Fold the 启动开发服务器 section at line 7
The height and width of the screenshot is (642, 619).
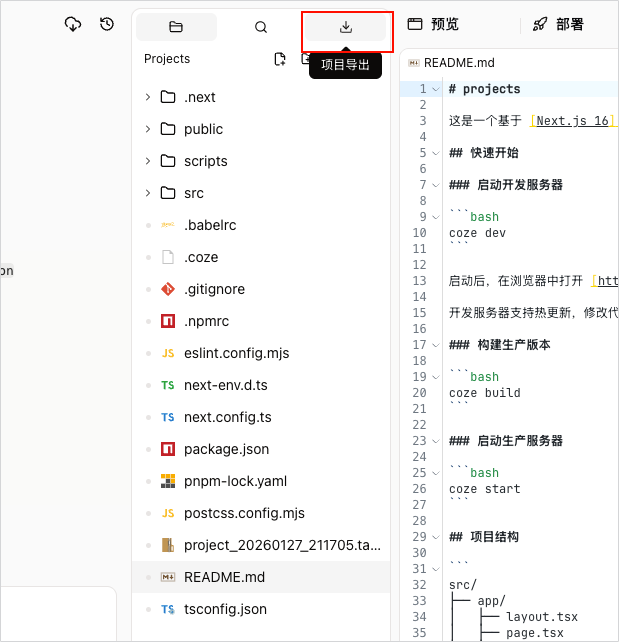click(436, 185)
